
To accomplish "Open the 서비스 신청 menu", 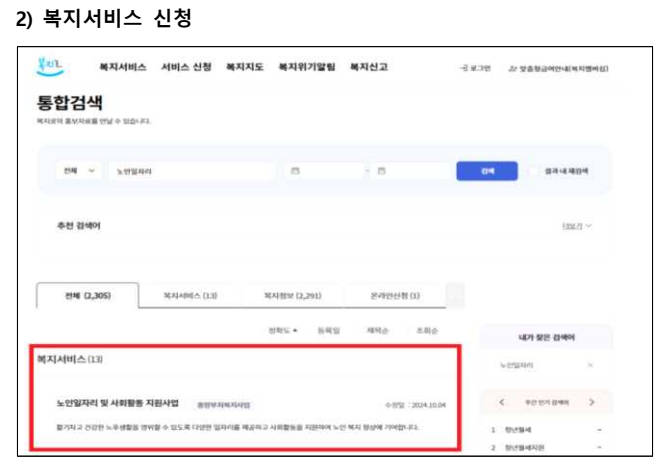I will [186, 67].
